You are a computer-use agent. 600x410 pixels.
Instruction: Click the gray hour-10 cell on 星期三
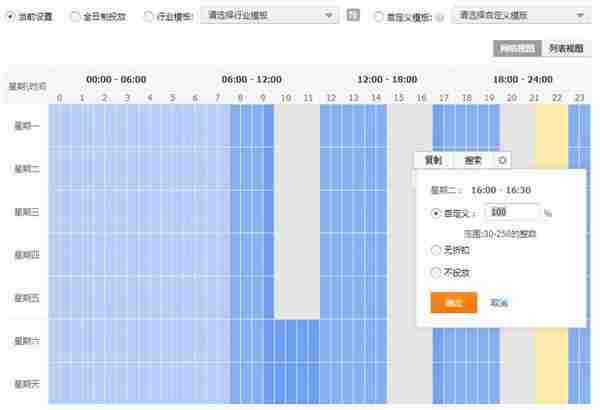pyautogui.click(x=286, y=211)
